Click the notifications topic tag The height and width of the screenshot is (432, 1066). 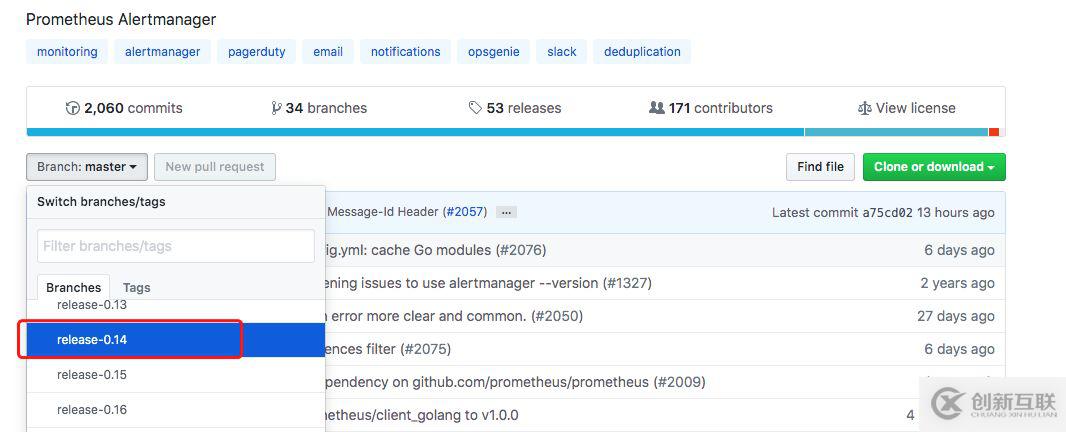click(x=405, y=52)
